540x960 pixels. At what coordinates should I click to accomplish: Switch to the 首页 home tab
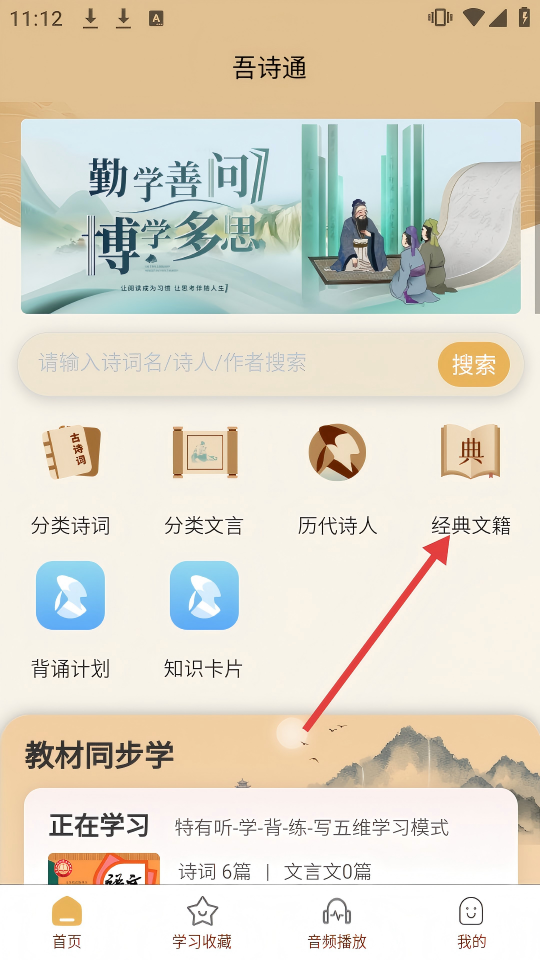point(67,922)
